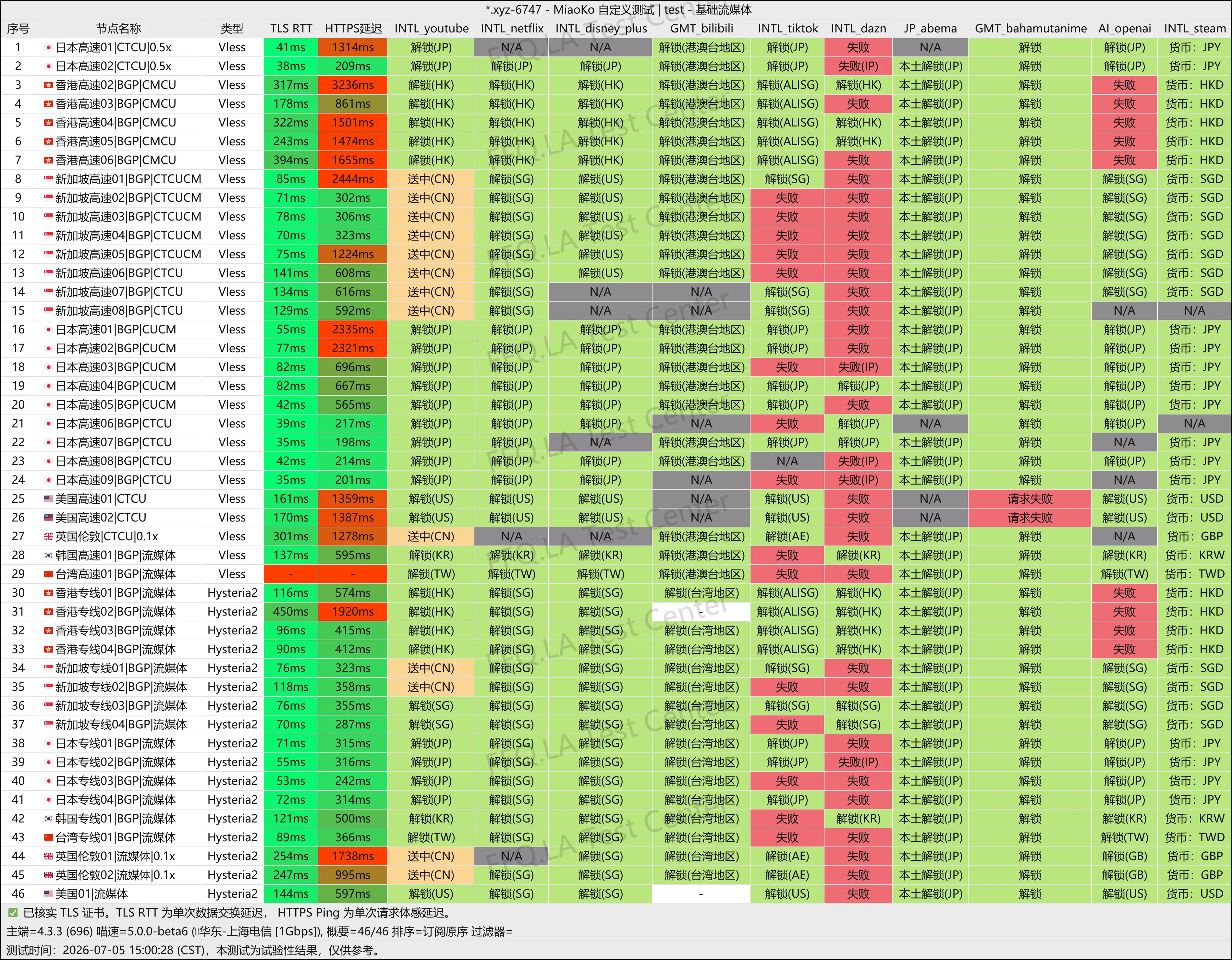This screenshot has height=960, width=1232.
Task: Click the blank bilibili cell for 香港专线02
Action: pyautogui.click(x=701, y=612)
